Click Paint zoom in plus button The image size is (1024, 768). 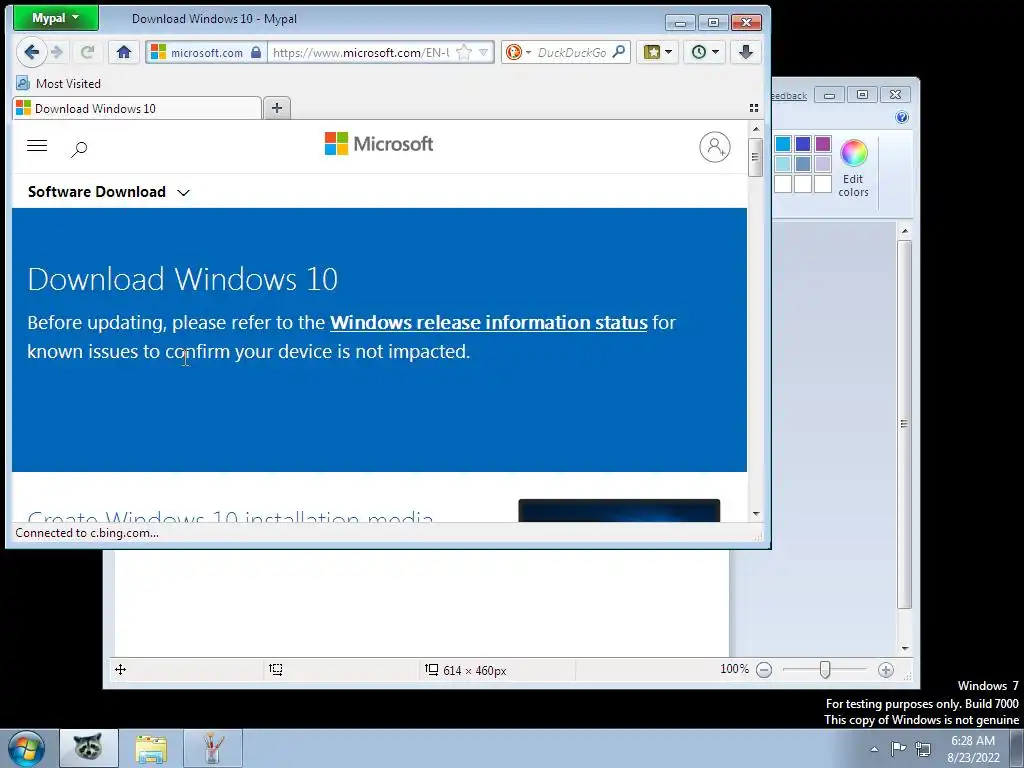pos(886,670)
